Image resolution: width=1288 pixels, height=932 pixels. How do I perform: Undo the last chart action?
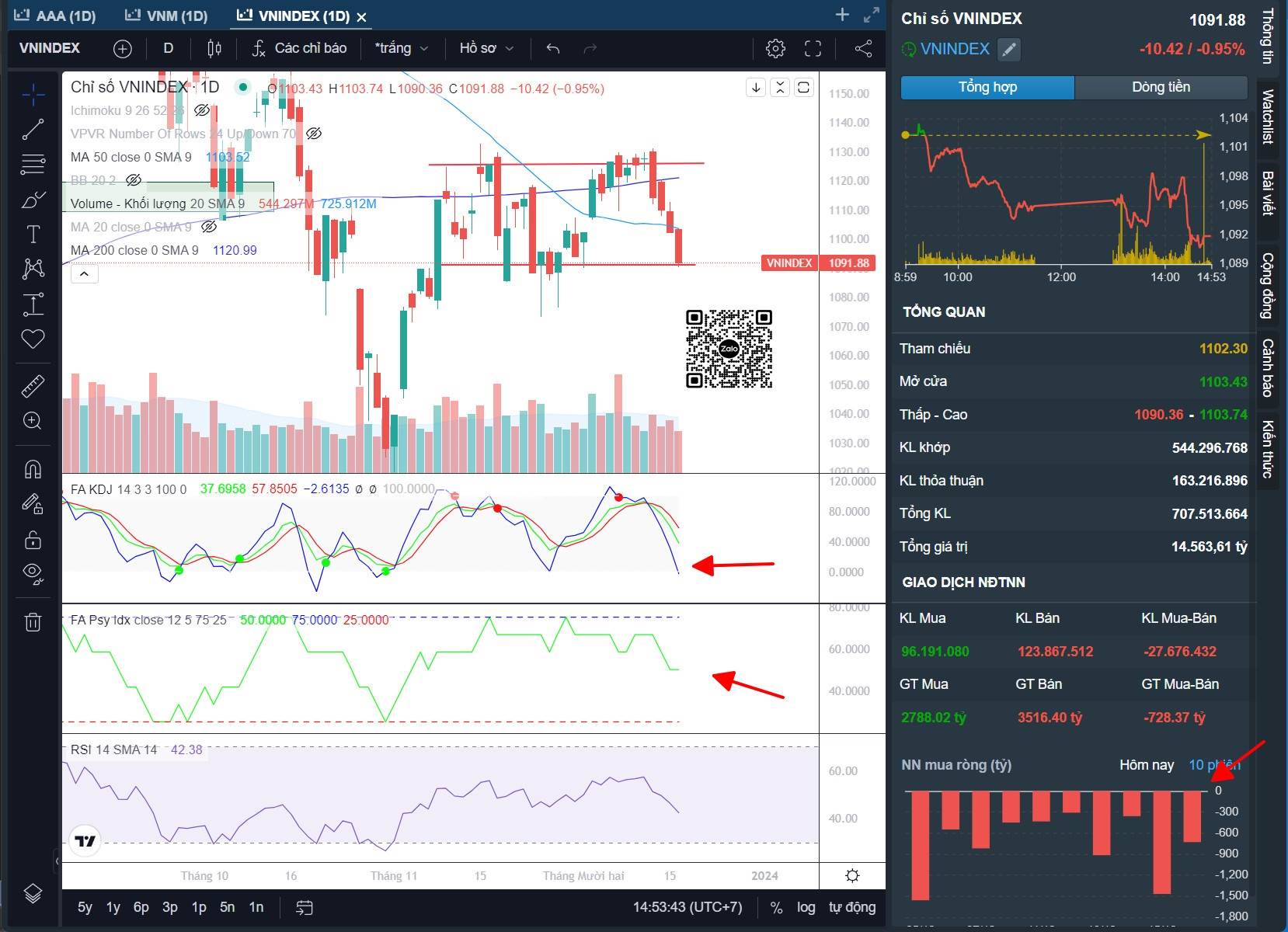pyautogui.click(x=553, y=49)
